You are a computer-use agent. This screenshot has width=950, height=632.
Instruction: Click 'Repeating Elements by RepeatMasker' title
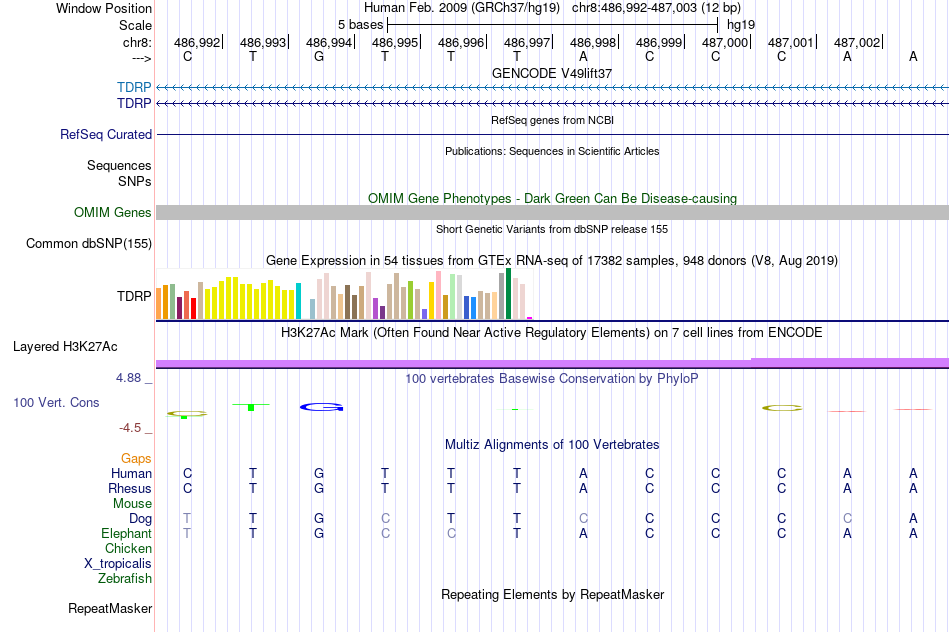click(553, 595)
